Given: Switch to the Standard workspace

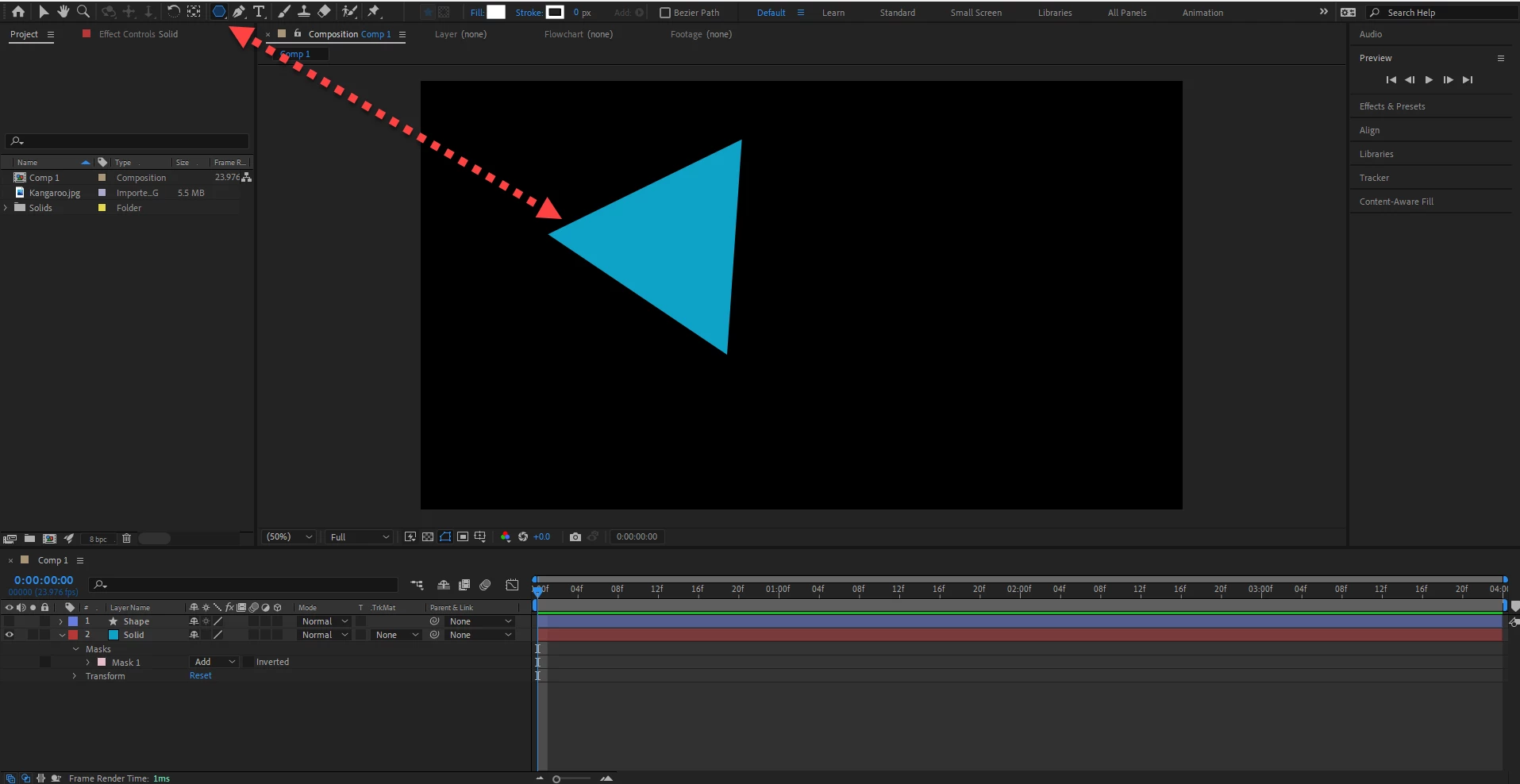Looking at the screenshot, I should point(897,13).
